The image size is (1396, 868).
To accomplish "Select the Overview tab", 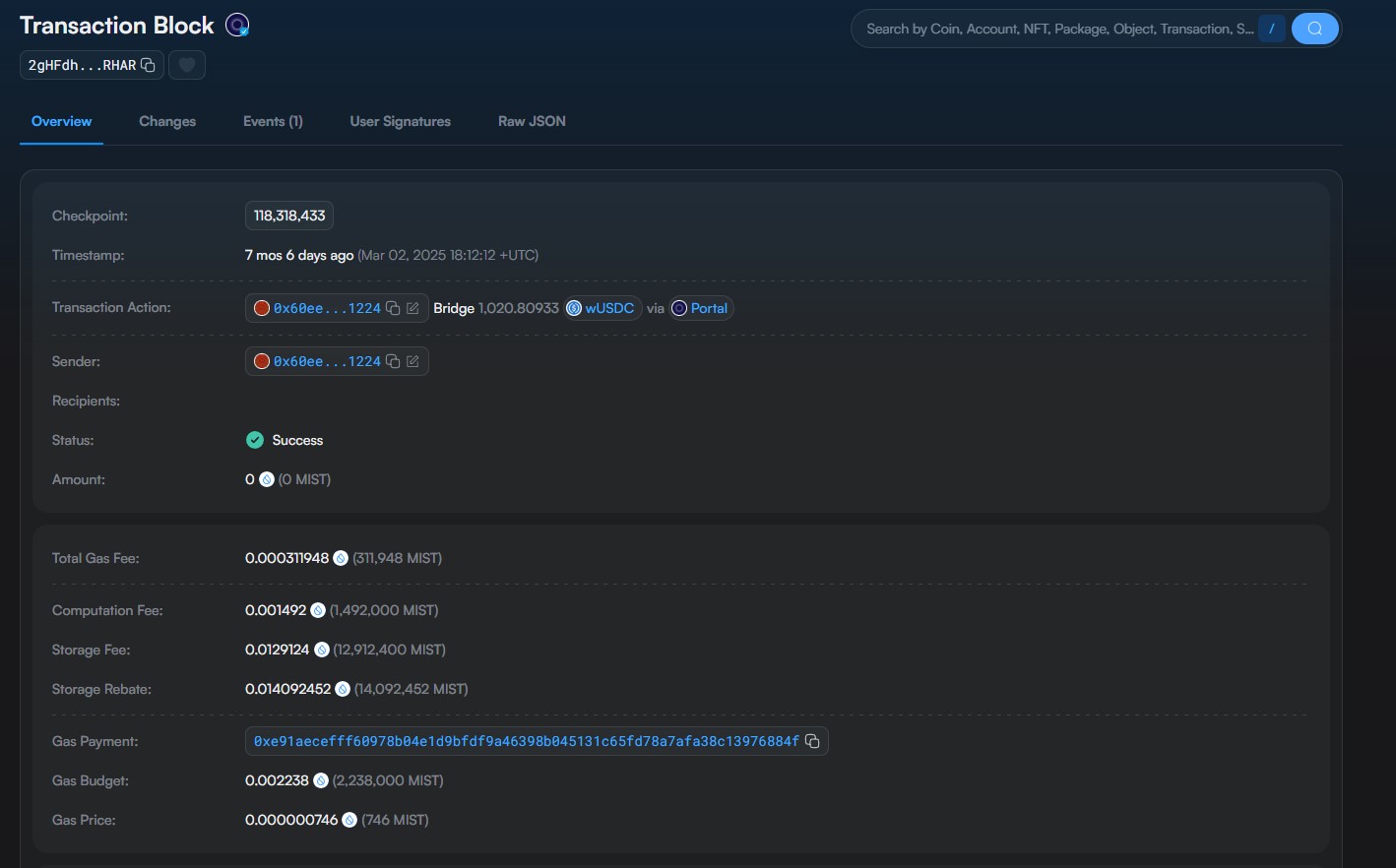I will [61, 121].
